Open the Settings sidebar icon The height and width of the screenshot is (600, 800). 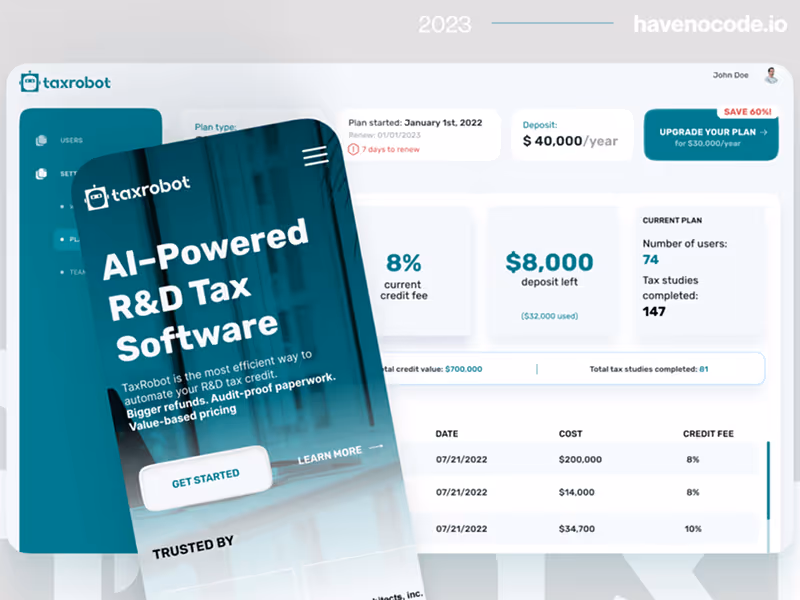[41, 174]
